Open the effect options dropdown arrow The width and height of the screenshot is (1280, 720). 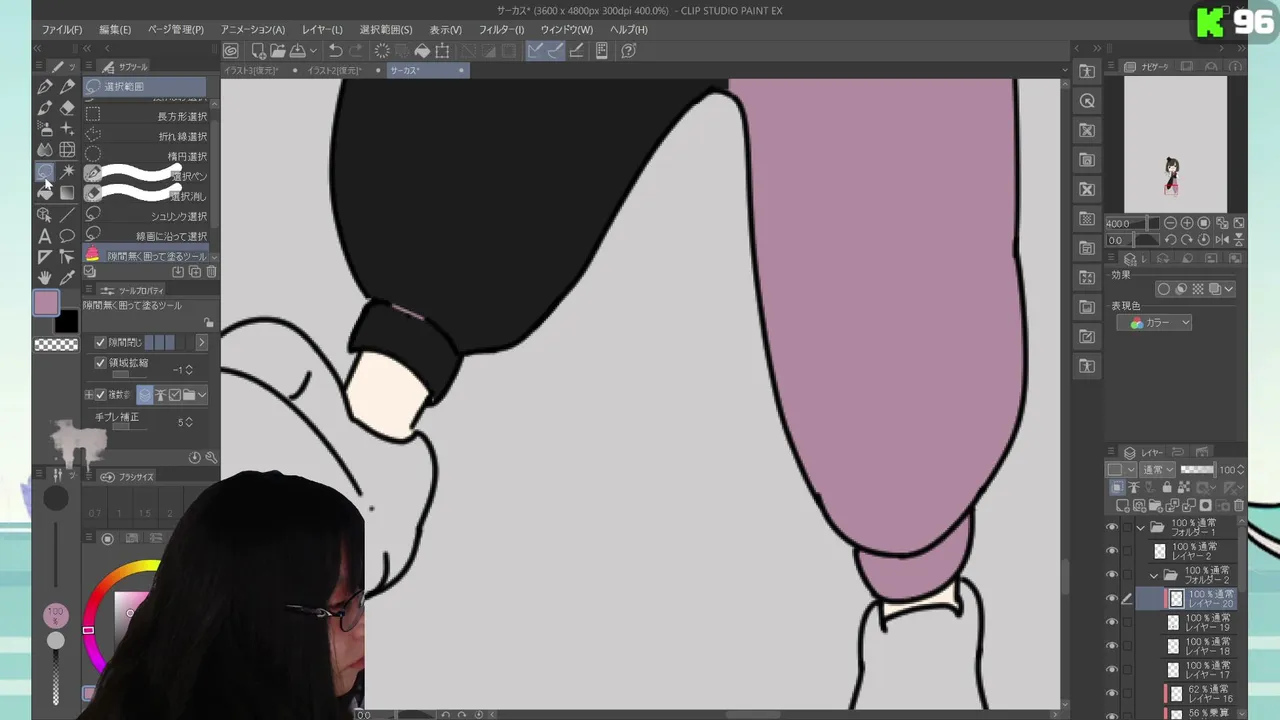point(1229,290)
